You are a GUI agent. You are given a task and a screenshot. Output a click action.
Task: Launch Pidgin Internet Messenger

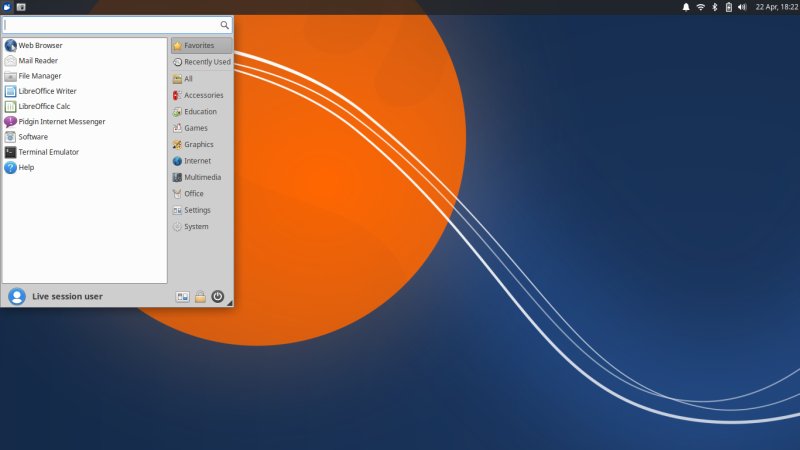point(85,121)
